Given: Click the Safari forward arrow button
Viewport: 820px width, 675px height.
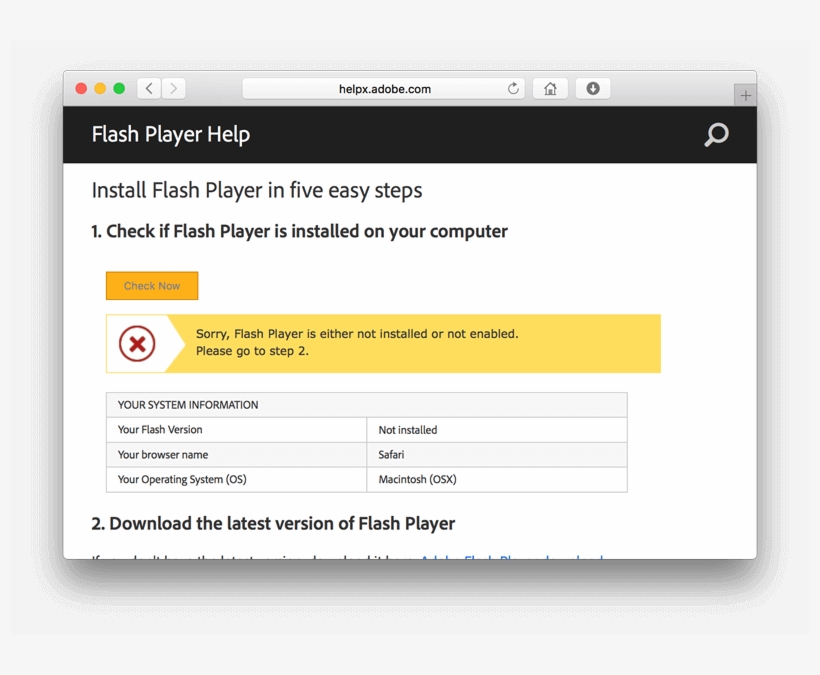Looking at the screenshot, I should pos(174,88).
